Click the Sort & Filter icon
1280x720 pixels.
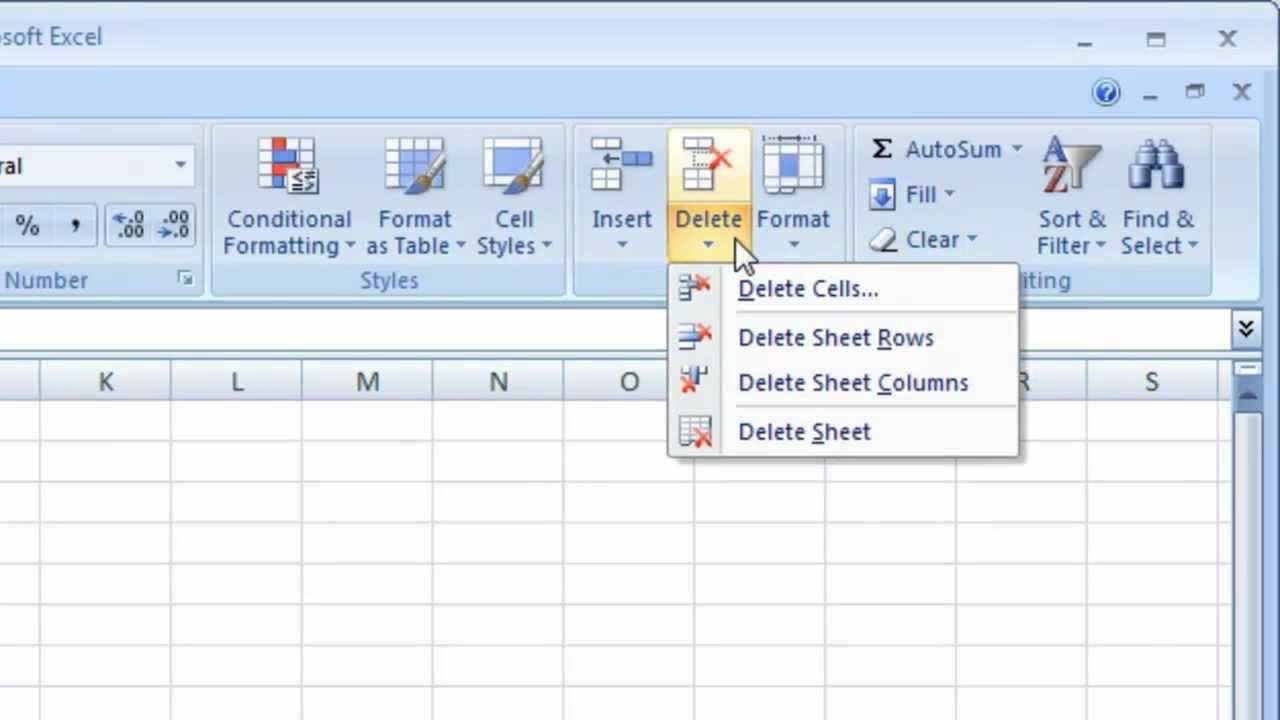point(1071,166)
